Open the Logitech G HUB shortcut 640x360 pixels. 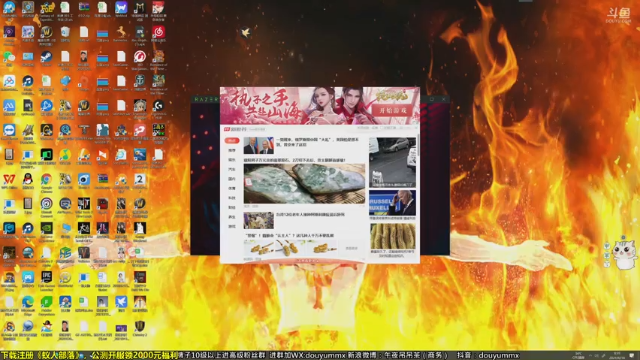pyautogui.click(x=158, y=106)
